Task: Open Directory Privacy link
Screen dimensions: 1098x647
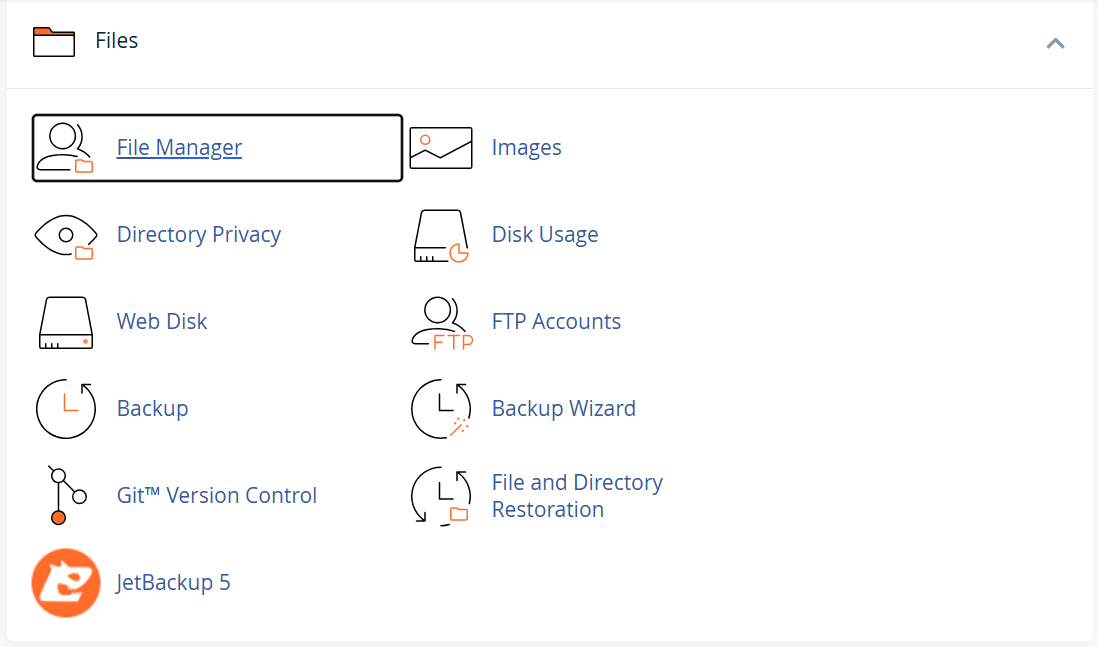Action: (x=199, y=234)
